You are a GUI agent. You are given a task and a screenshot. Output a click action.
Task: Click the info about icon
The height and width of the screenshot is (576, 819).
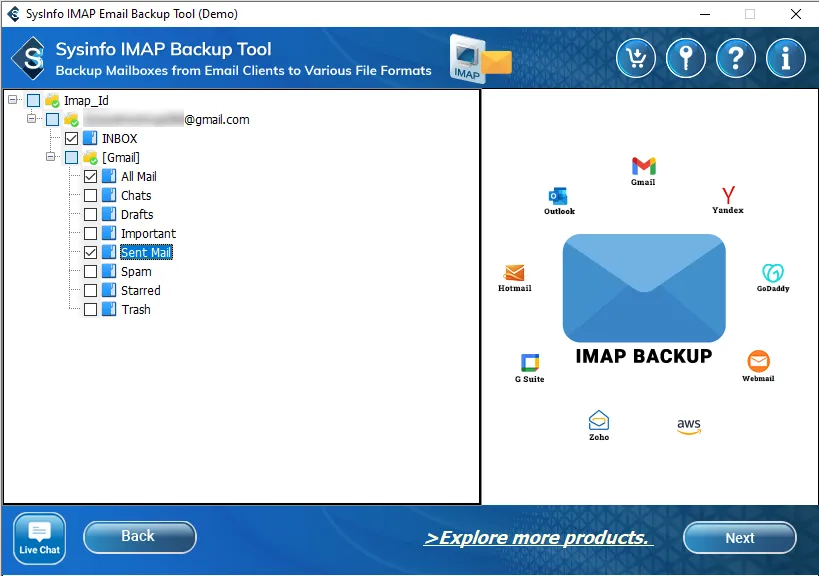pos(786,58)
